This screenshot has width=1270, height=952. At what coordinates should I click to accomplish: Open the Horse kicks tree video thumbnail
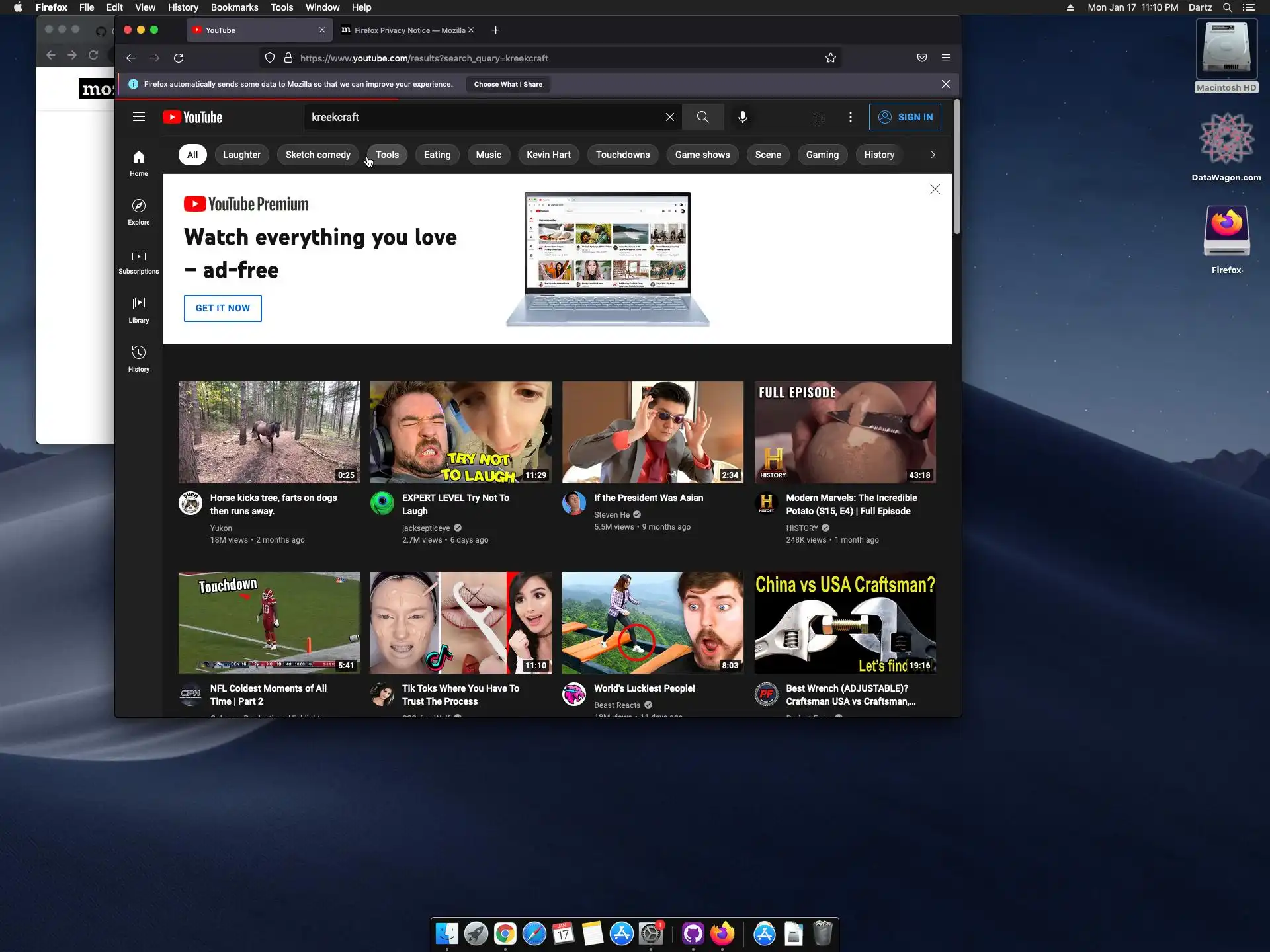pos(269,432)
